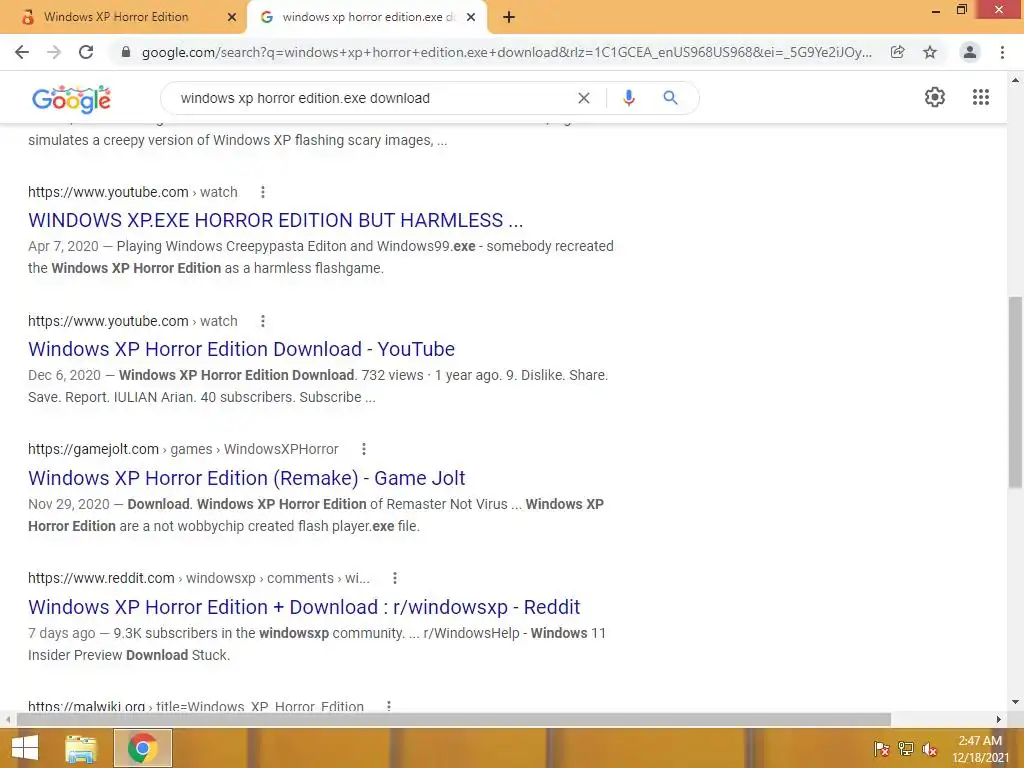The height and width of the screenshot is (768, 1024).
Task: Go back to the previous page
Action: pyautogui.click(x=22, y=52)
